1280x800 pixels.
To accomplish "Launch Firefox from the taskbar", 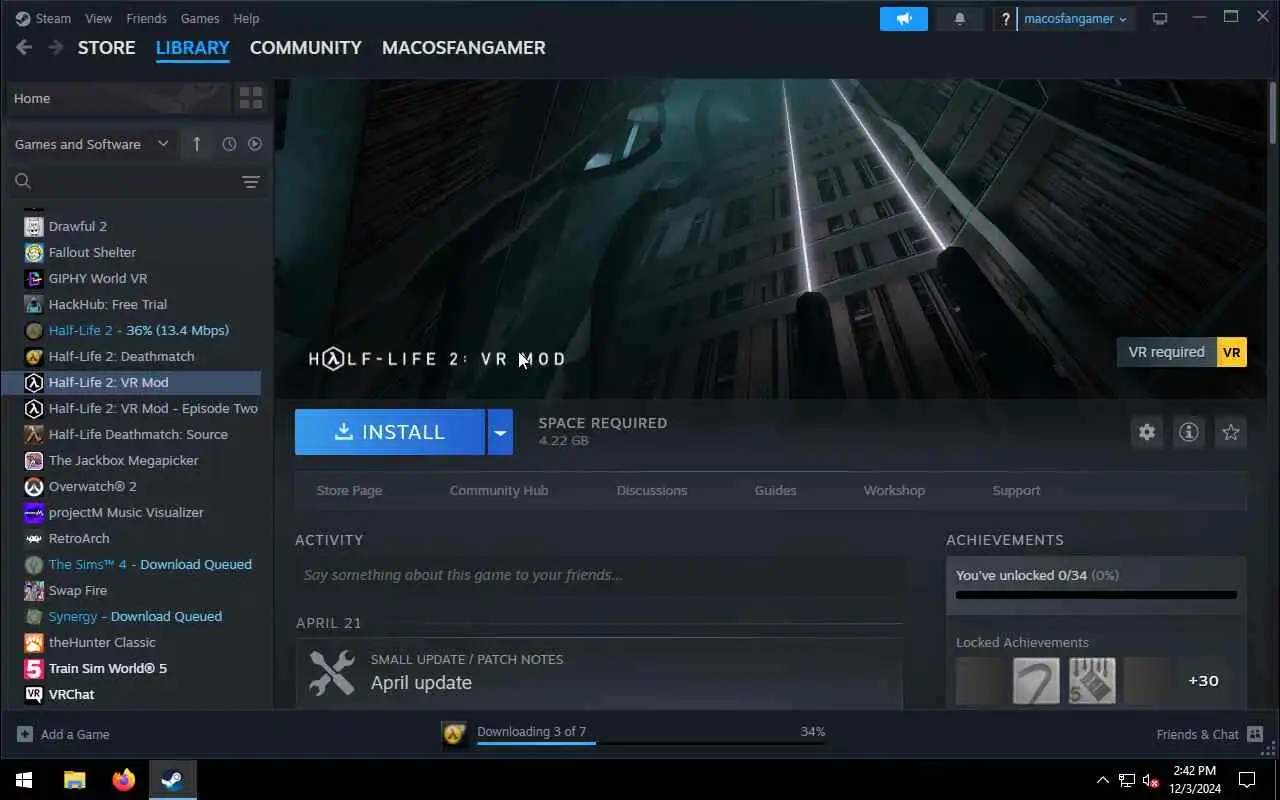I will coord(124,780).
